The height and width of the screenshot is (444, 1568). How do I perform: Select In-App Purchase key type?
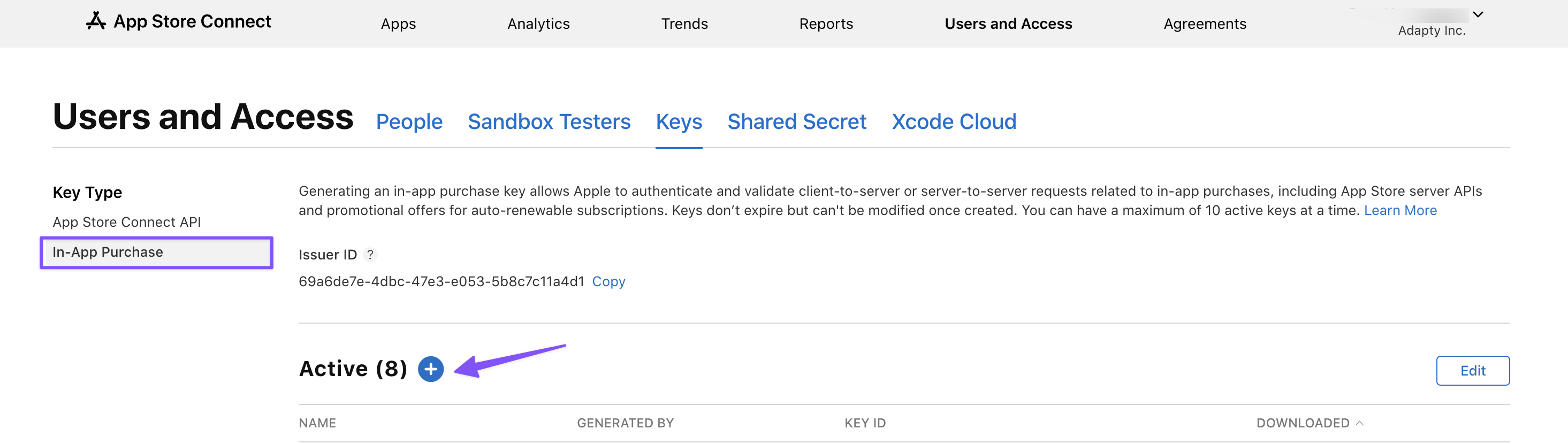click(x=108, y=252)
